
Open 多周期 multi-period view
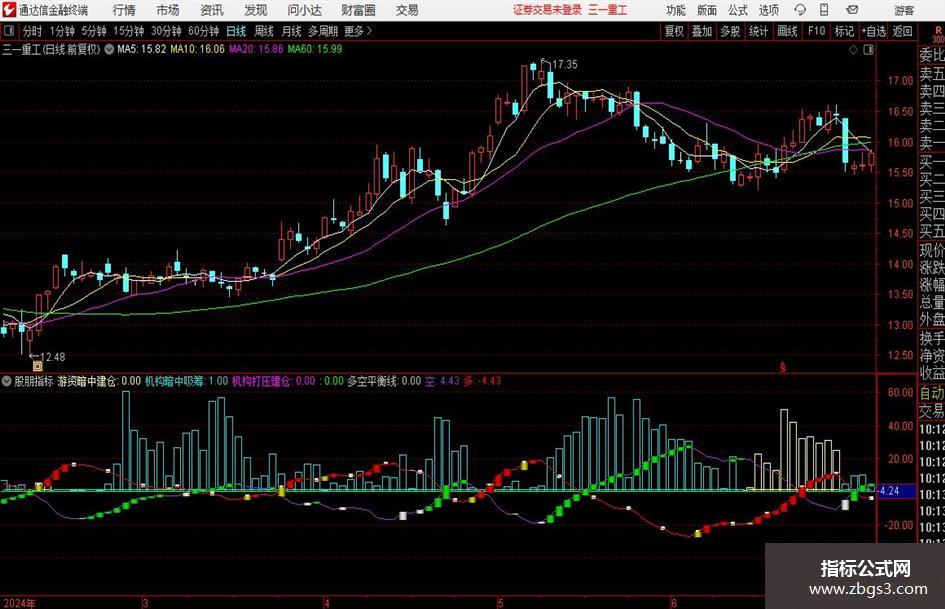pyautogui.click(x=323, y=31)
